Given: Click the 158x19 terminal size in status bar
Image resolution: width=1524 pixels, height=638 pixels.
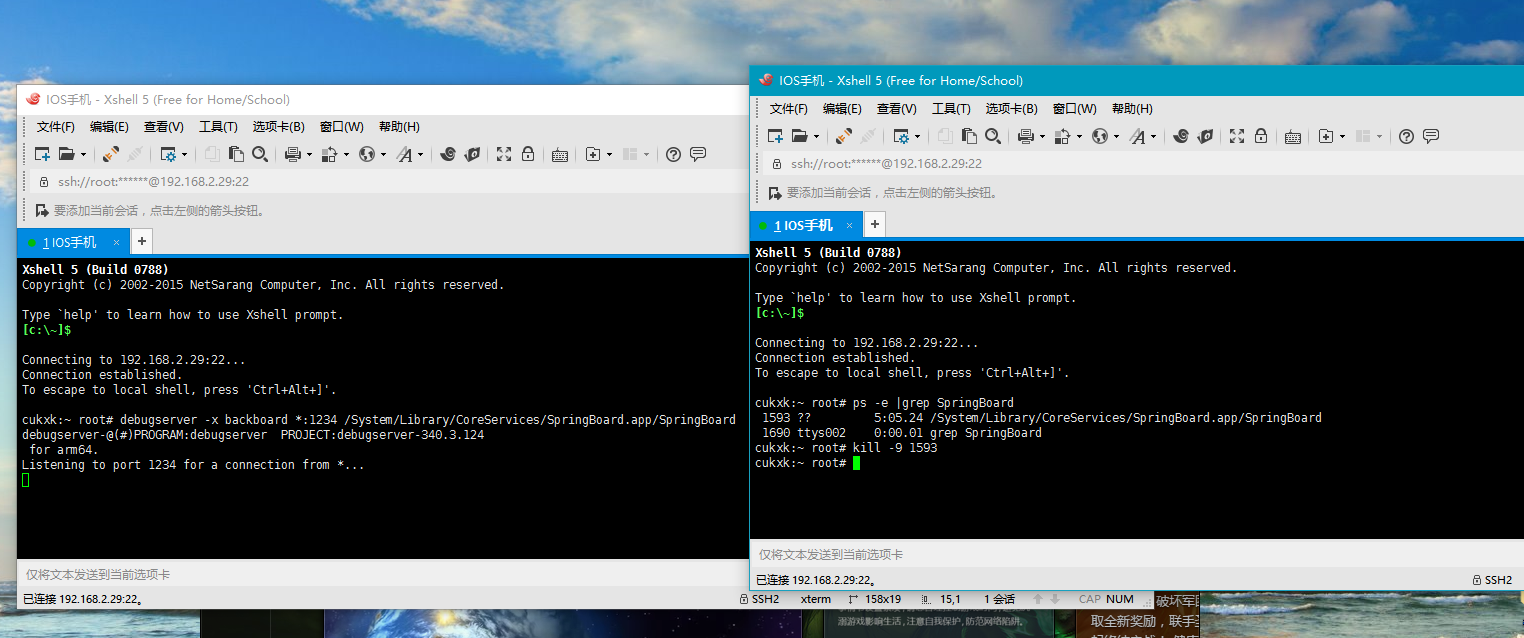Looking at the screenshot, I should tap(881, 599).
